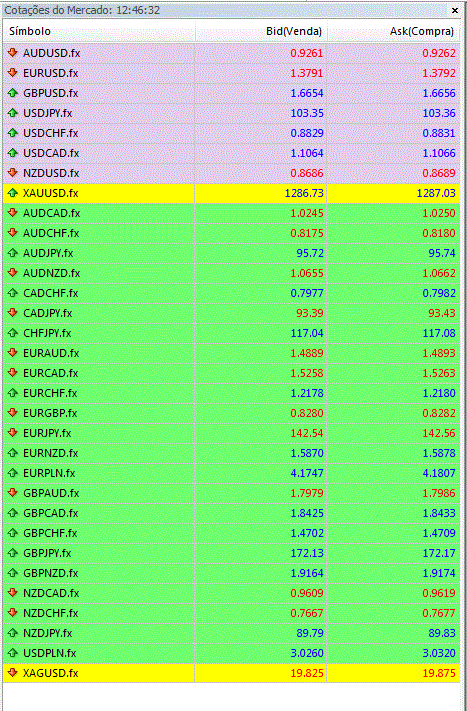Click the red down arrow beside EURJPY.fx

coord(13,433)
